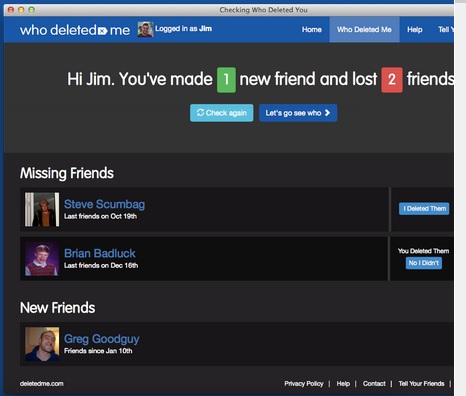
Task: Click Steve Scumbag's profile photo
Action: click(x=42, y=209)
